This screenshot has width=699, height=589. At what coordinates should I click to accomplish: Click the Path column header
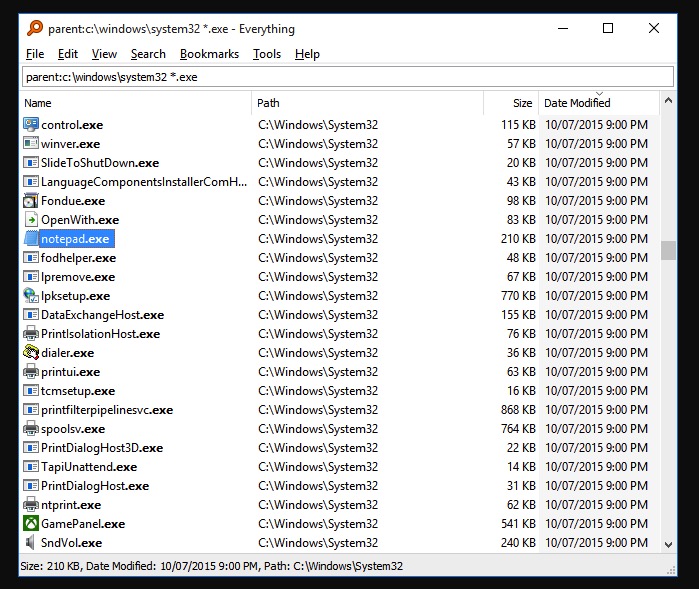coord(268,103)
